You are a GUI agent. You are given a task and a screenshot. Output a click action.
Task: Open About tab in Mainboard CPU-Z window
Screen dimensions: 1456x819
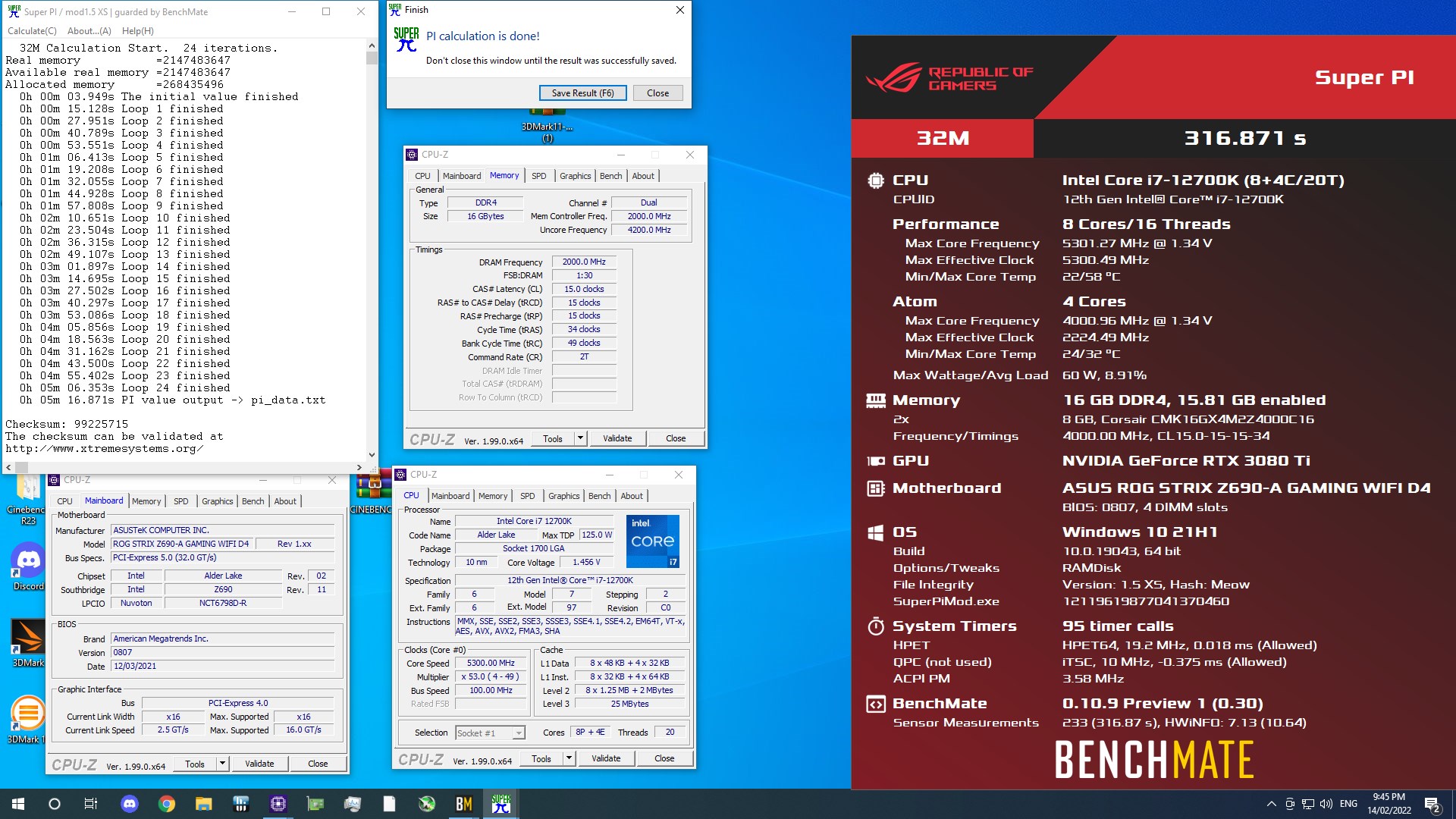[285, 501]
